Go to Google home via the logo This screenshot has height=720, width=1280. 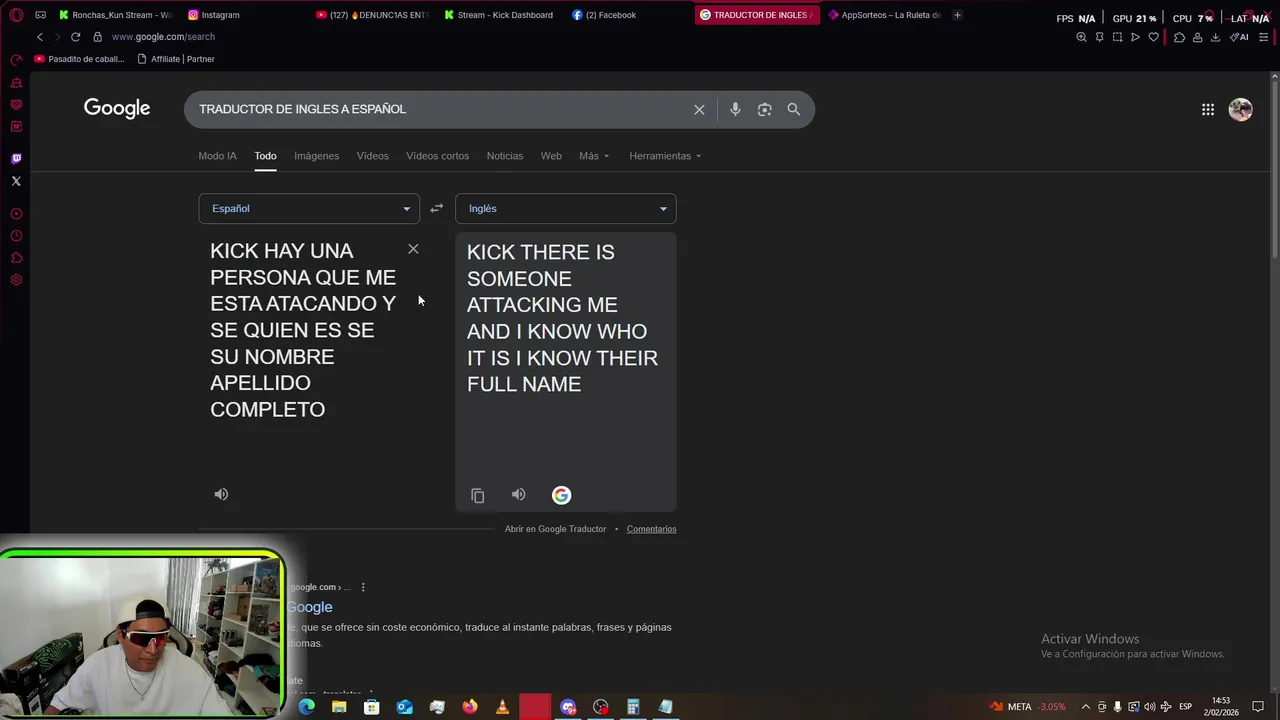117,109
